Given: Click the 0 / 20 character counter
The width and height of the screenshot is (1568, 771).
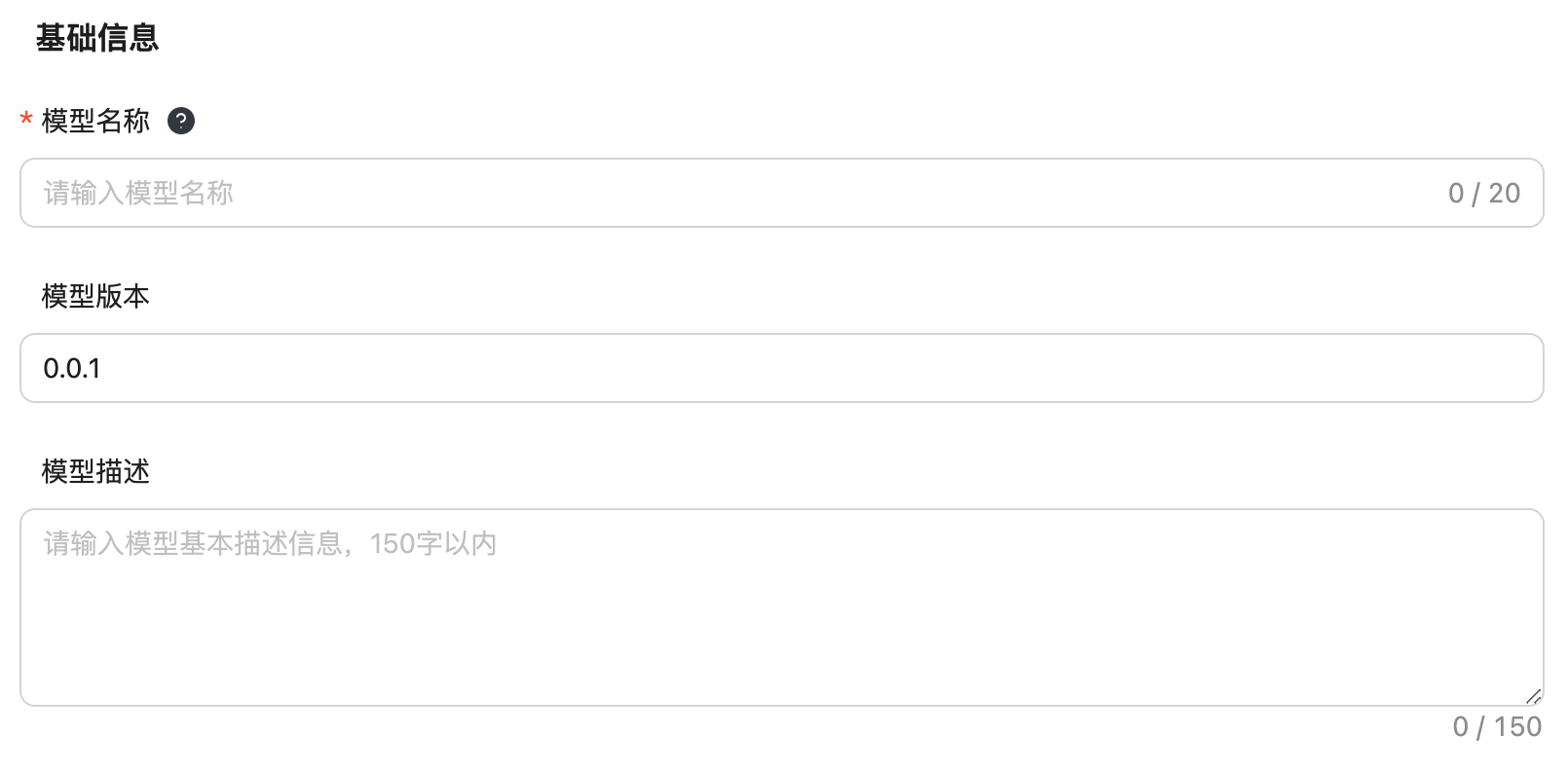Looking at the screenshot, I should coord(1483,193).
